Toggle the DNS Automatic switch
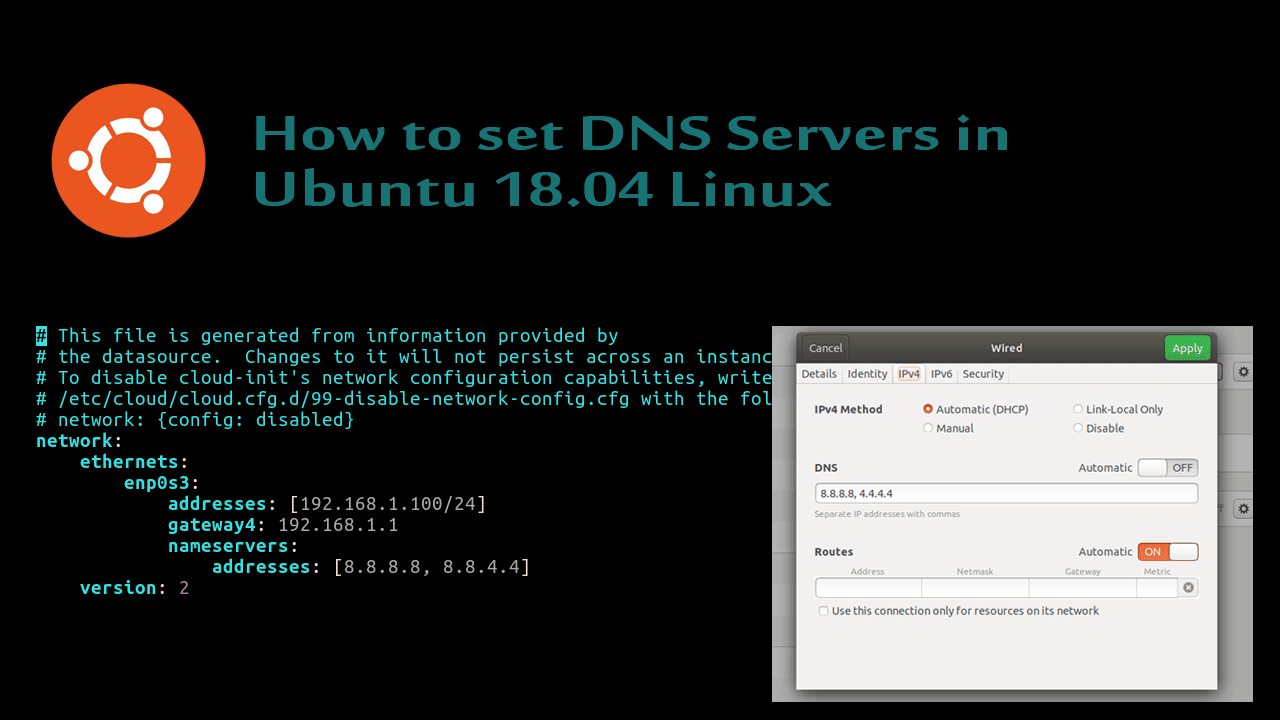 (x=1167, y=468)
